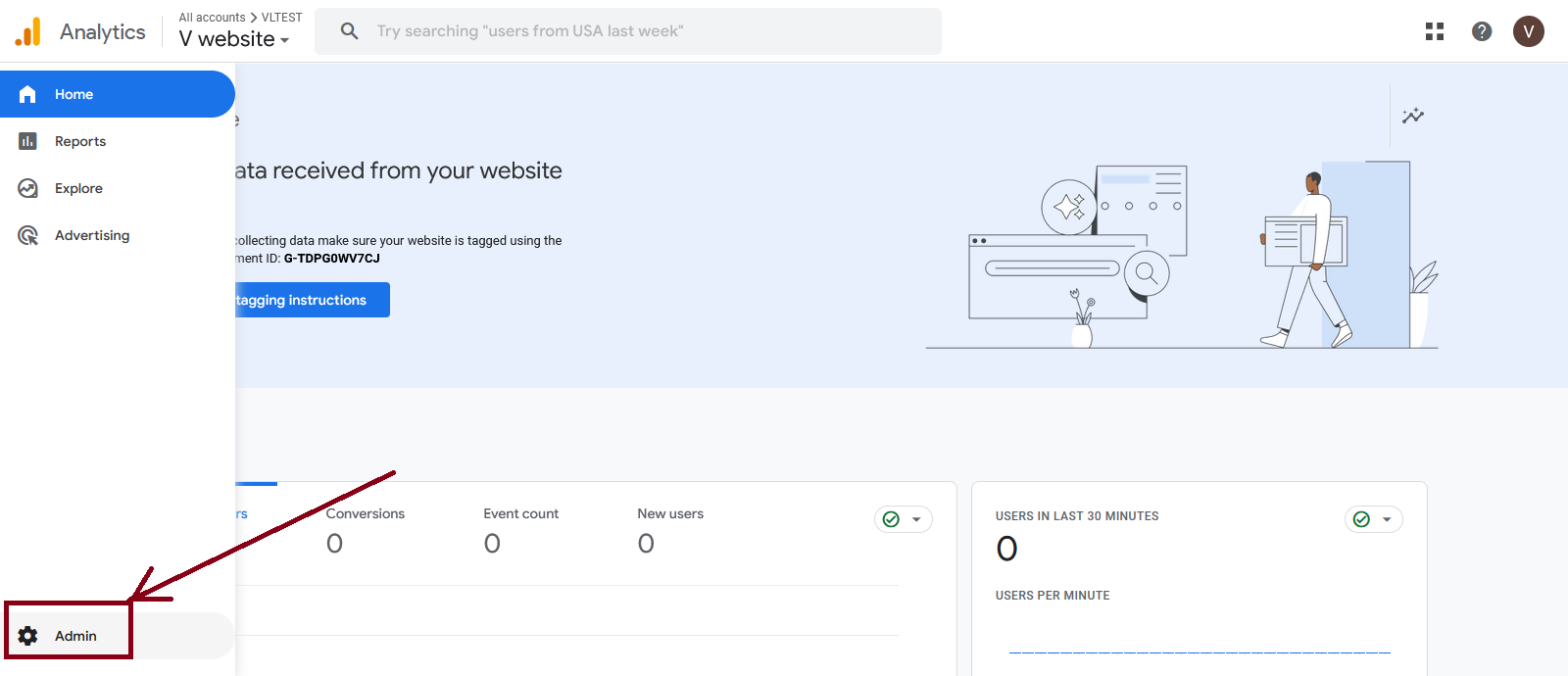Click the search magnifier icon
The width and height of the screenshot is (1568, 676).
349,31
